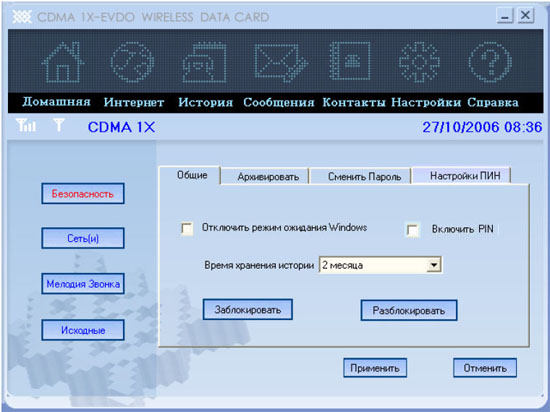Enable Отключить режим ожидания Windows checkbox
The image size is (550, 412).
(187, 229)
